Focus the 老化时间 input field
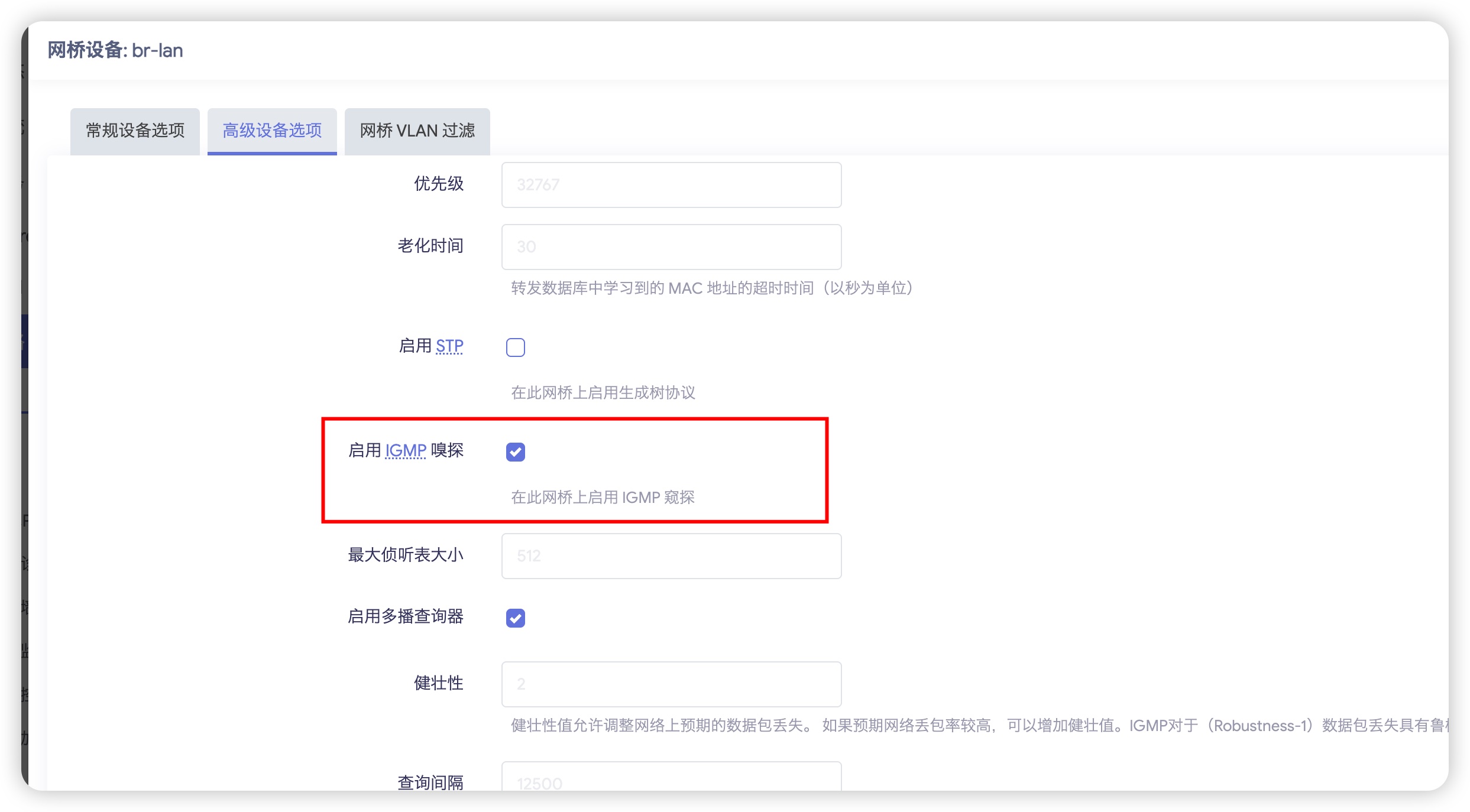The image size is (1470, 812). 671,246
